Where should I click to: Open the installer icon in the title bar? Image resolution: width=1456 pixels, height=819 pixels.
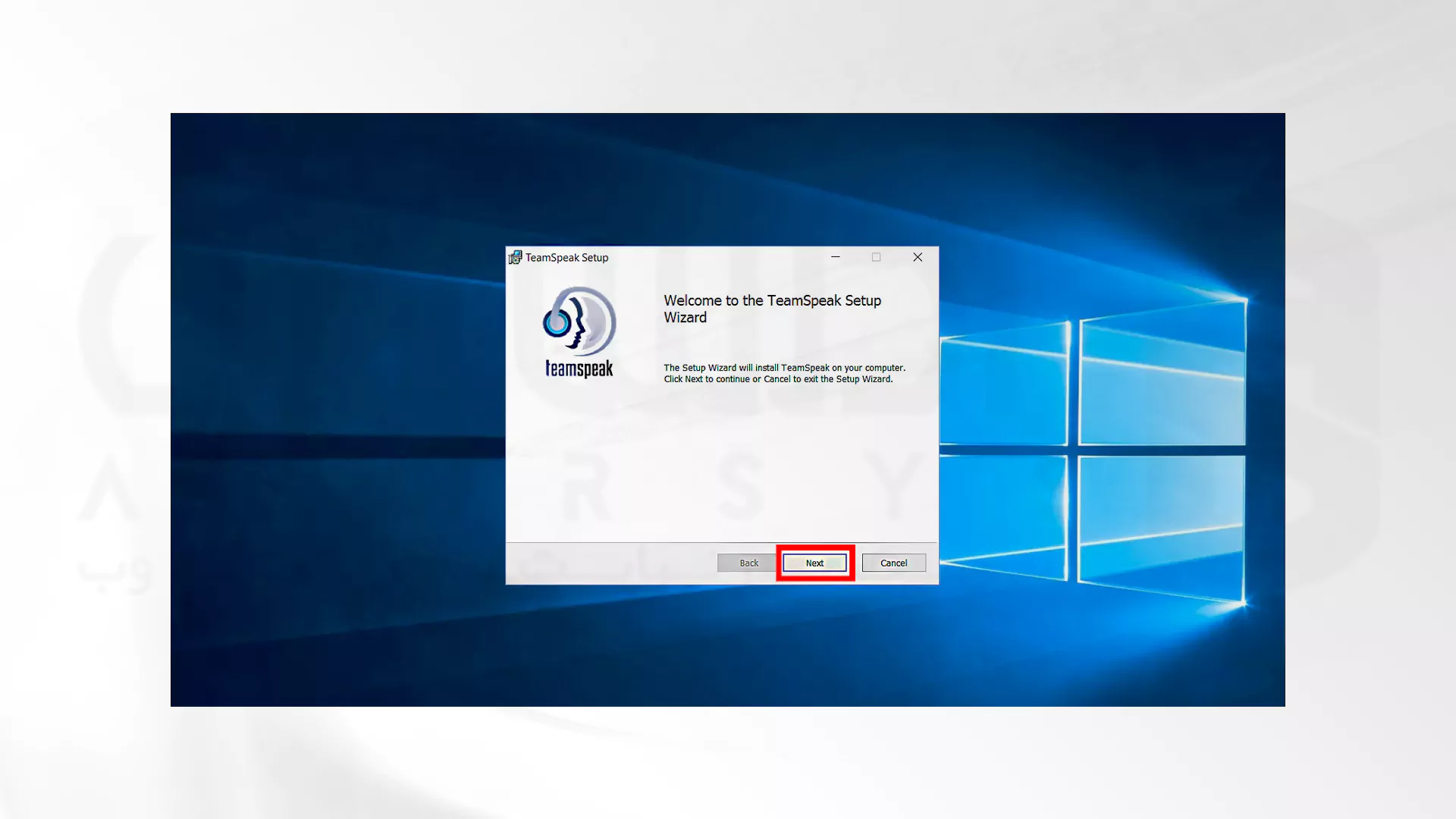click(516, 257)
